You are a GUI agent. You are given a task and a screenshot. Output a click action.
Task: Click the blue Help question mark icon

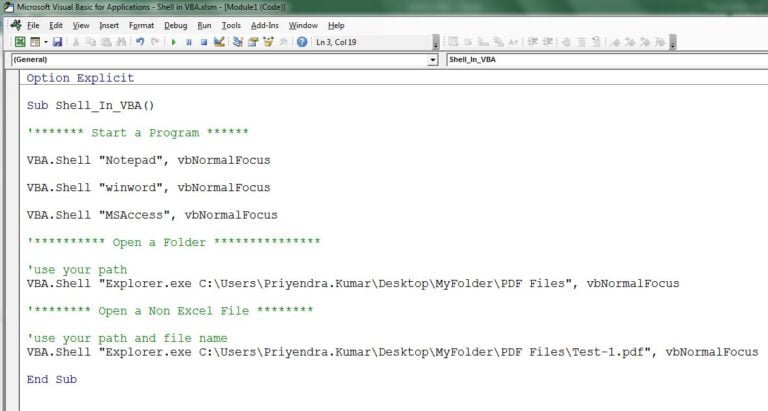(x=302, y=42)
